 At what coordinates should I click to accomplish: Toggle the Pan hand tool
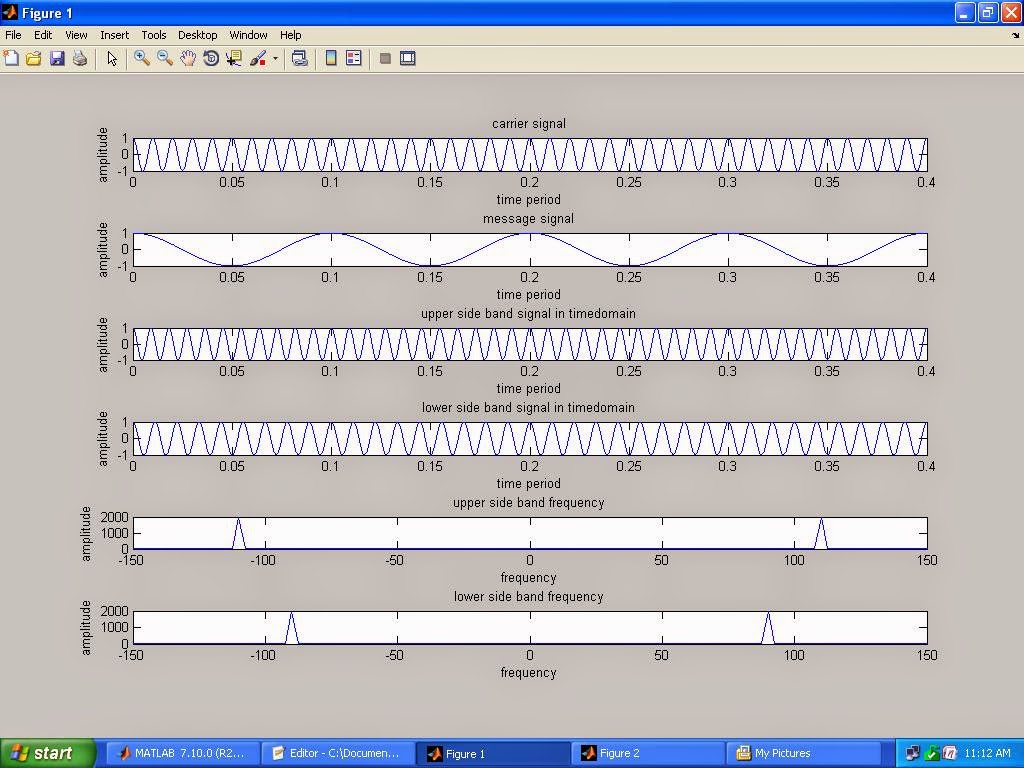187,58
